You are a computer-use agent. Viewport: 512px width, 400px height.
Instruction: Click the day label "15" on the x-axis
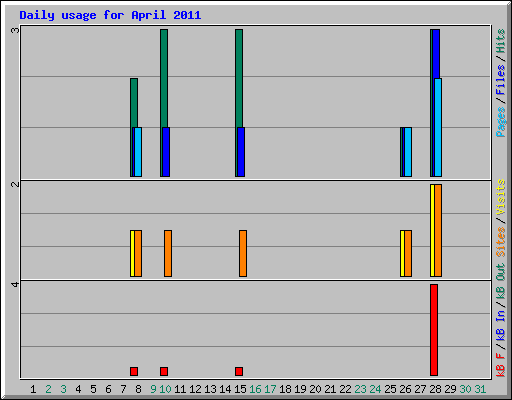tap(240, 389)
